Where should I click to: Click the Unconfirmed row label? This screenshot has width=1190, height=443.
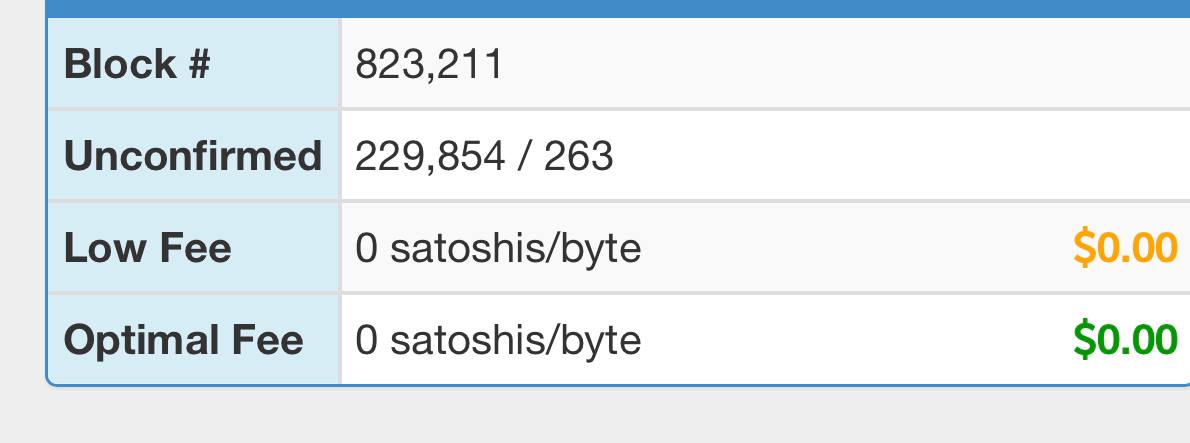pyautogui.click(x=193, y=156)
